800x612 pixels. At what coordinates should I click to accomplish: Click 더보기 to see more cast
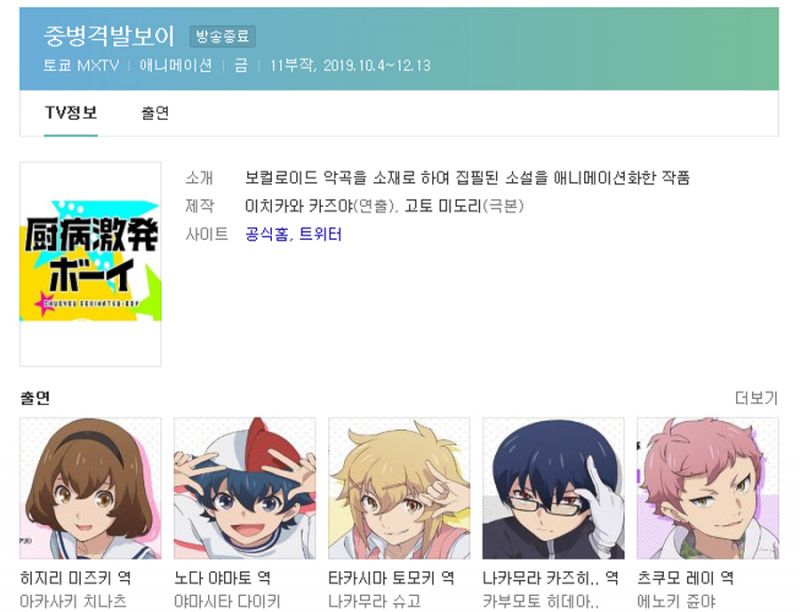click(756, 398)
